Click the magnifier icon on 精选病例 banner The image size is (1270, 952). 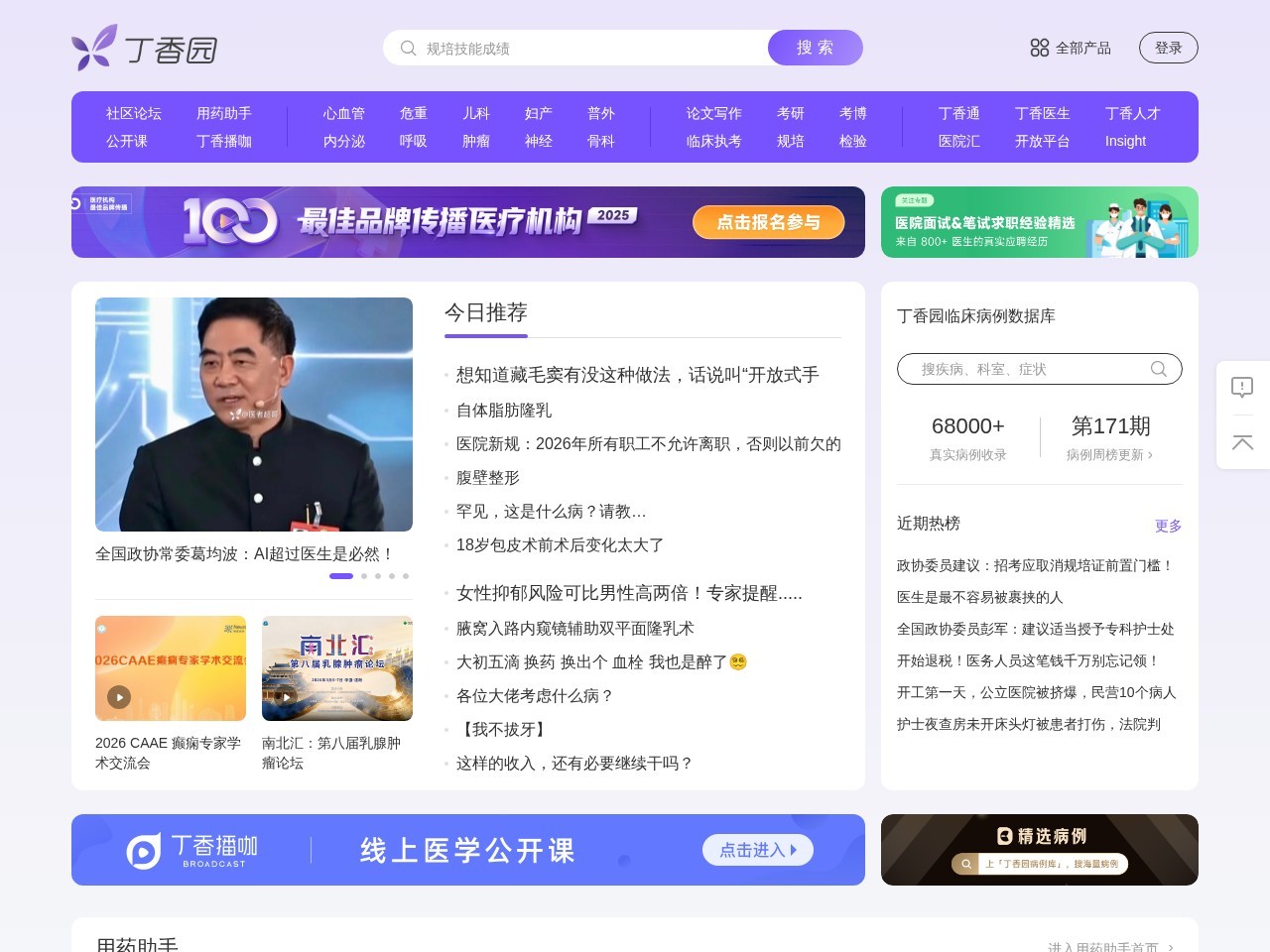(x=965, y=865)
